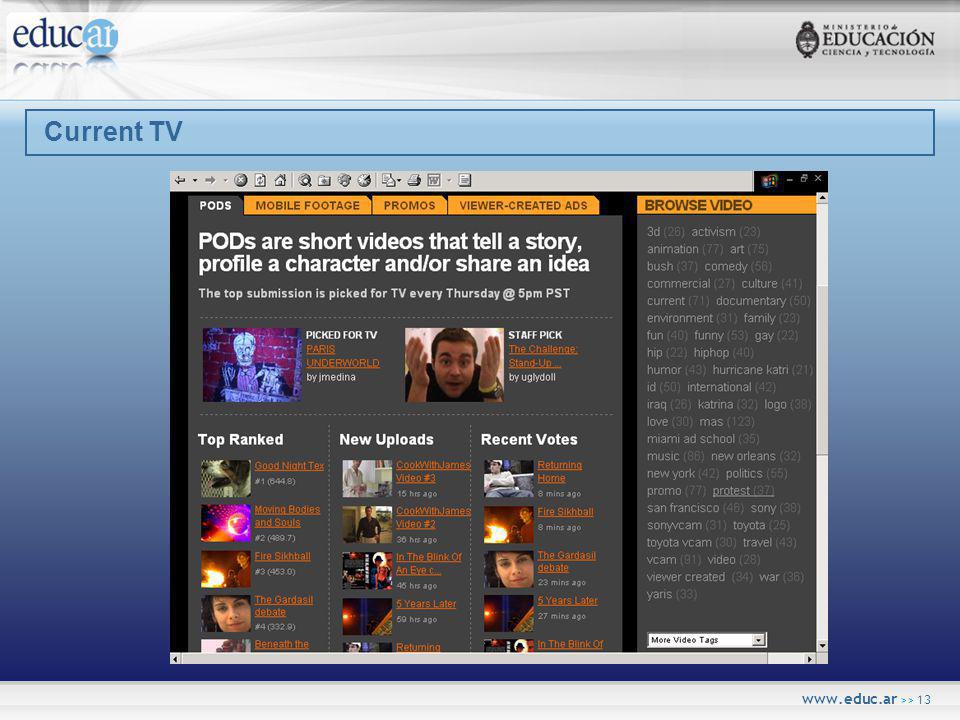The image size is (960, 720).
Task: Expand the Edit with Word dropdown arrow
Action: [449, 180]
